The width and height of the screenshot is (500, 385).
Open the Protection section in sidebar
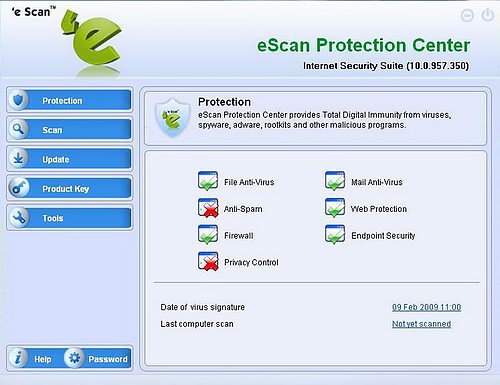(70, 100)
